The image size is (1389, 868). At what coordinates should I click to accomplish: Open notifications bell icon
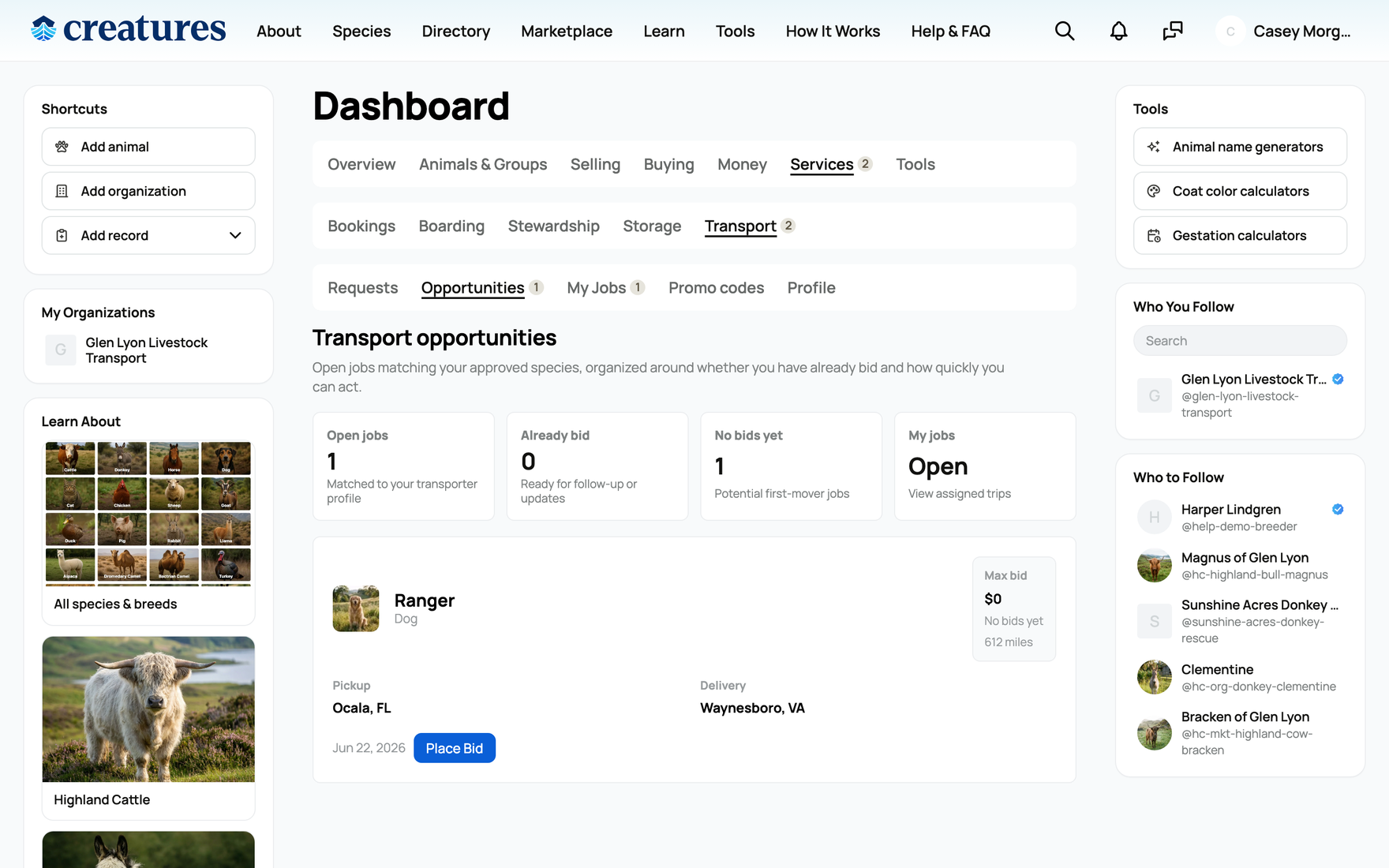[1118, 31]
